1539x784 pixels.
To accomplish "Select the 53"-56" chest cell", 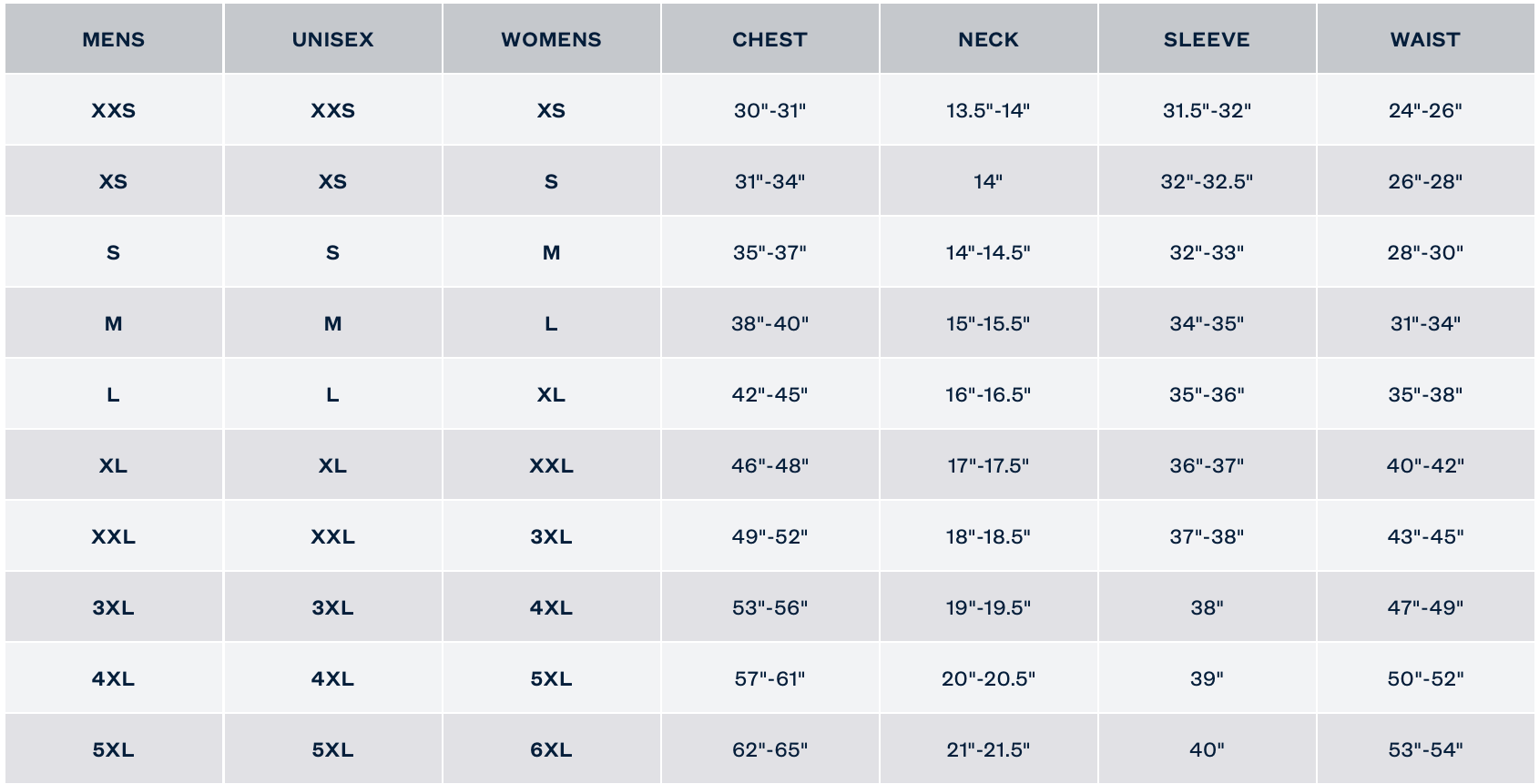I will pos(769,608).
